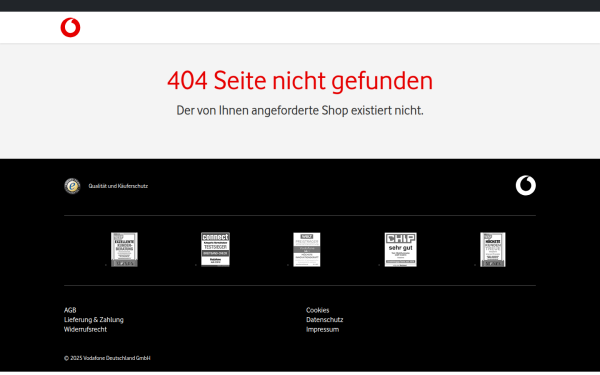Click the Qualität und Käuferschutz label
Screen dimensions: 600x375
click(118, 186)
